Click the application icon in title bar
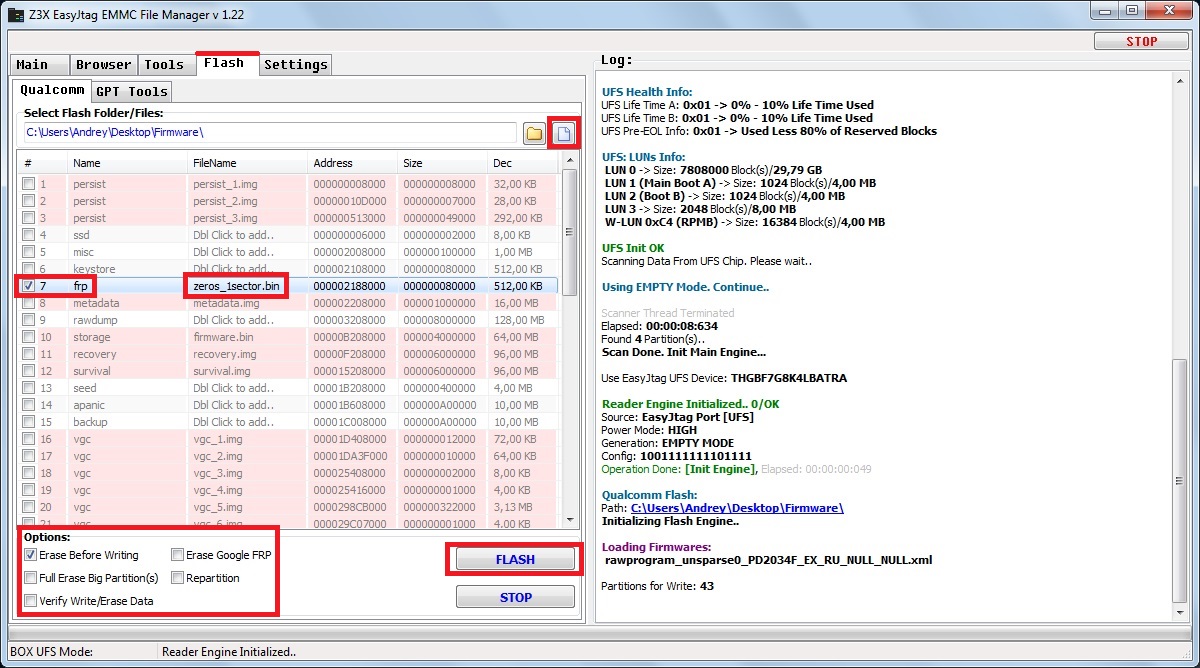This screenshot has width=1200, height=668. 17,14
